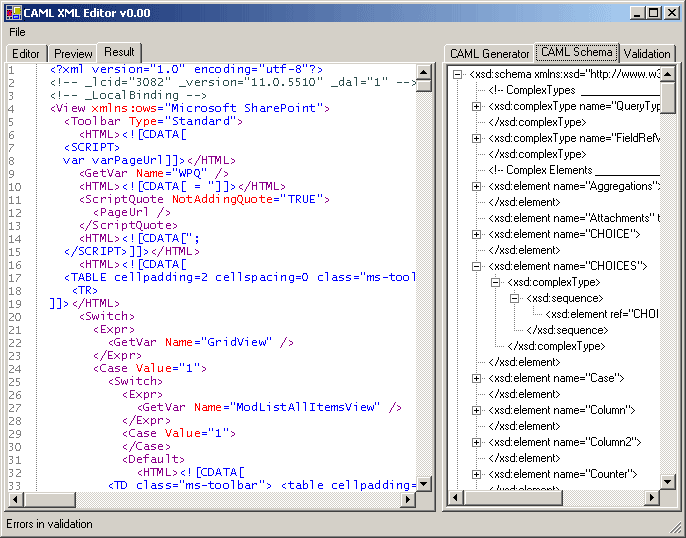Expand the Column2 element node
The height and width of the screenshot is (538, 686).
coord(476,442)
